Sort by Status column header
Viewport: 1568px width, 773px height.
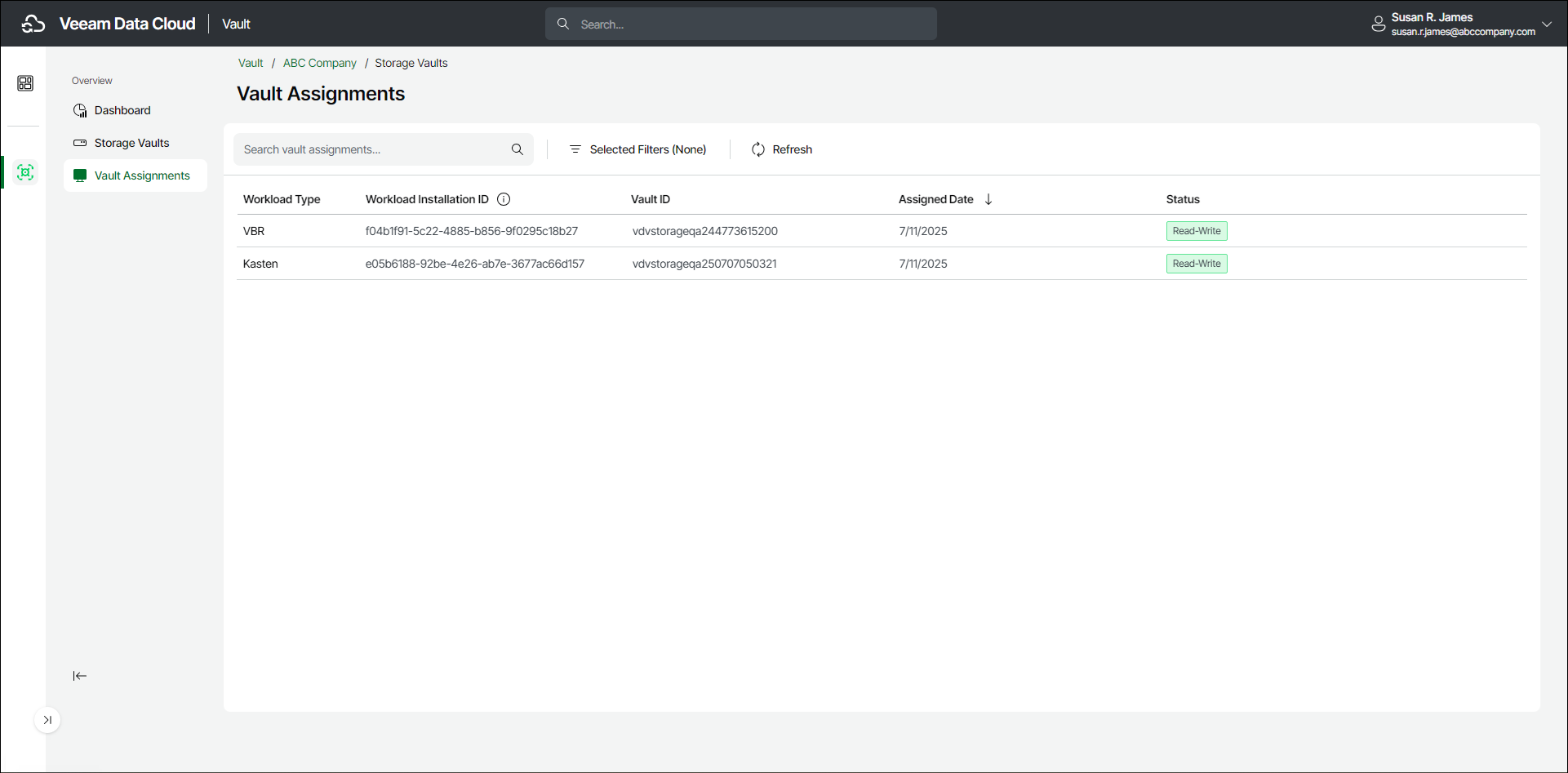(1183, 199)
